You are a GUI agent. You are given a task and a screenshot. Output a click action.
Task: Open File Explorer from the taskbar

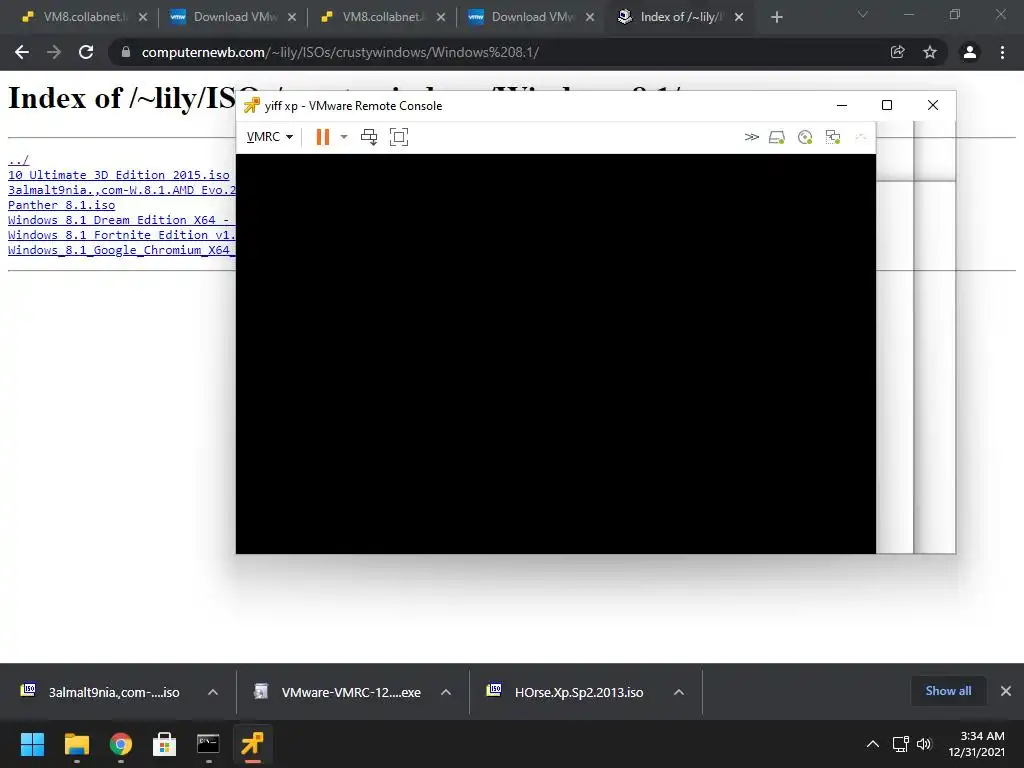(76, 744)
